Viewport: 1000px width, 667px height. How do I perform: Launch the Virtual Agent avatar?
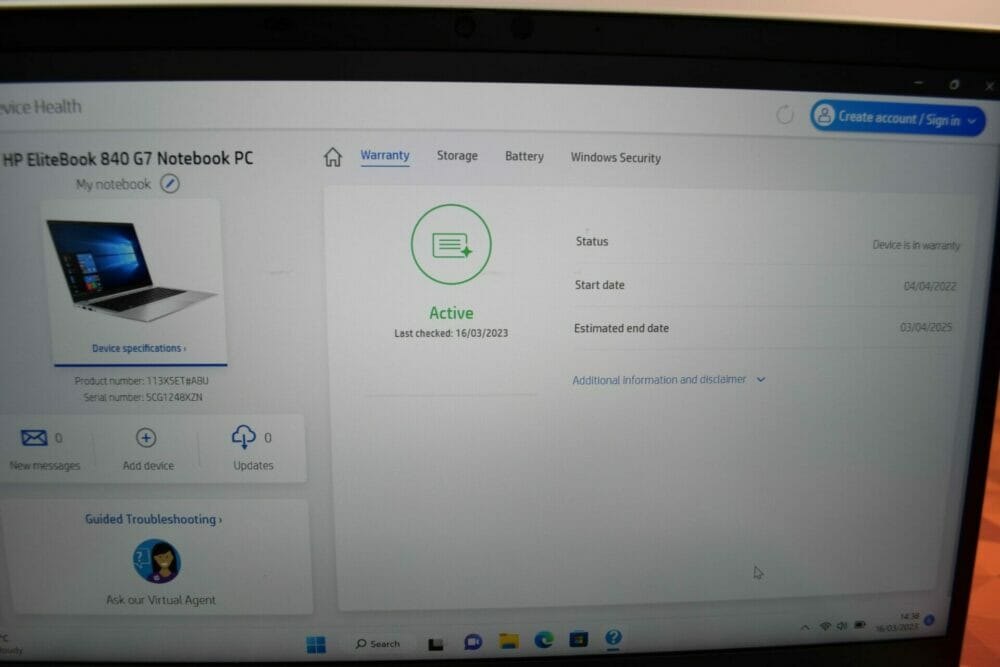pyautogui.click(x=157, y=561)
